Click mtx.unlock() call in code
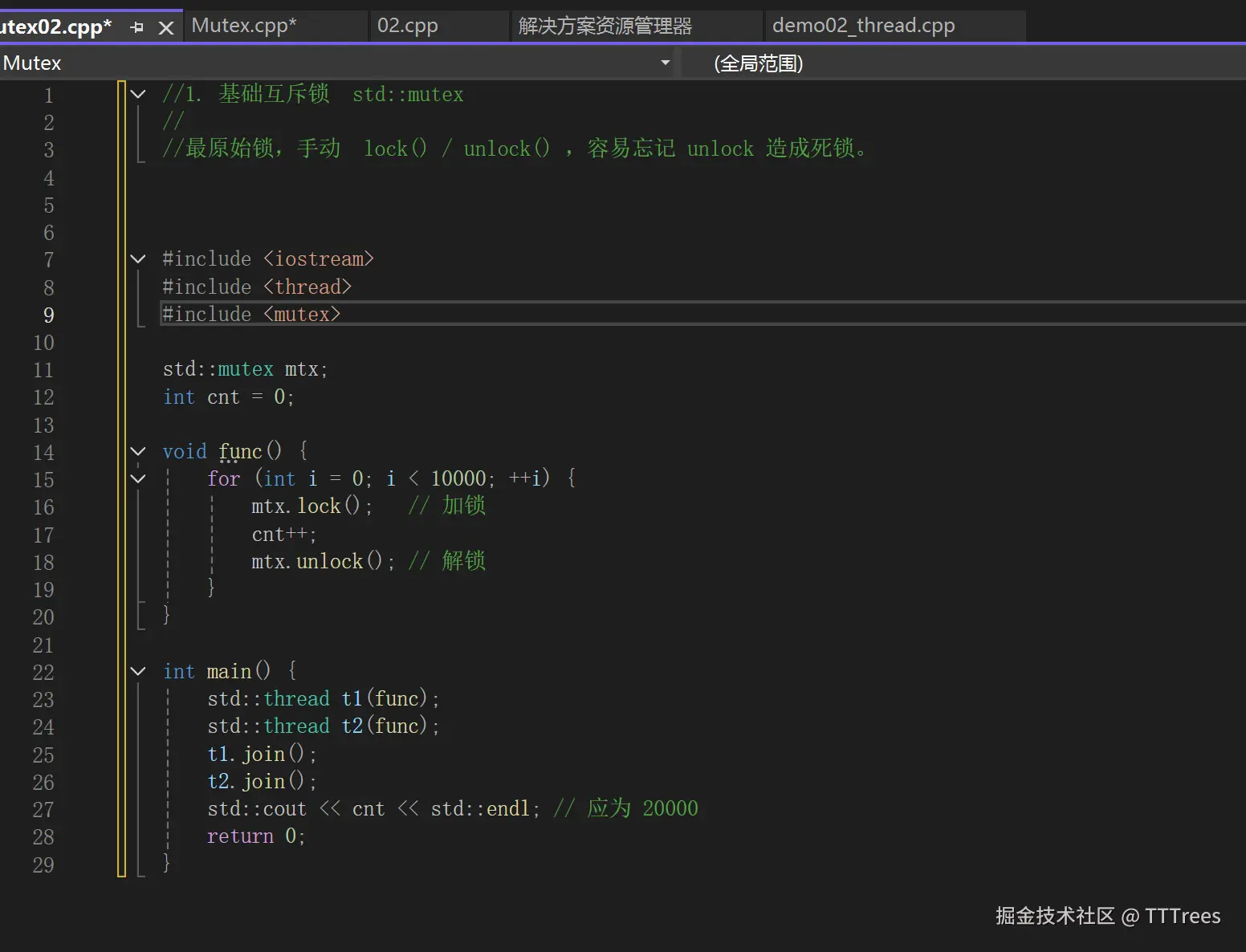 [323, 561]
